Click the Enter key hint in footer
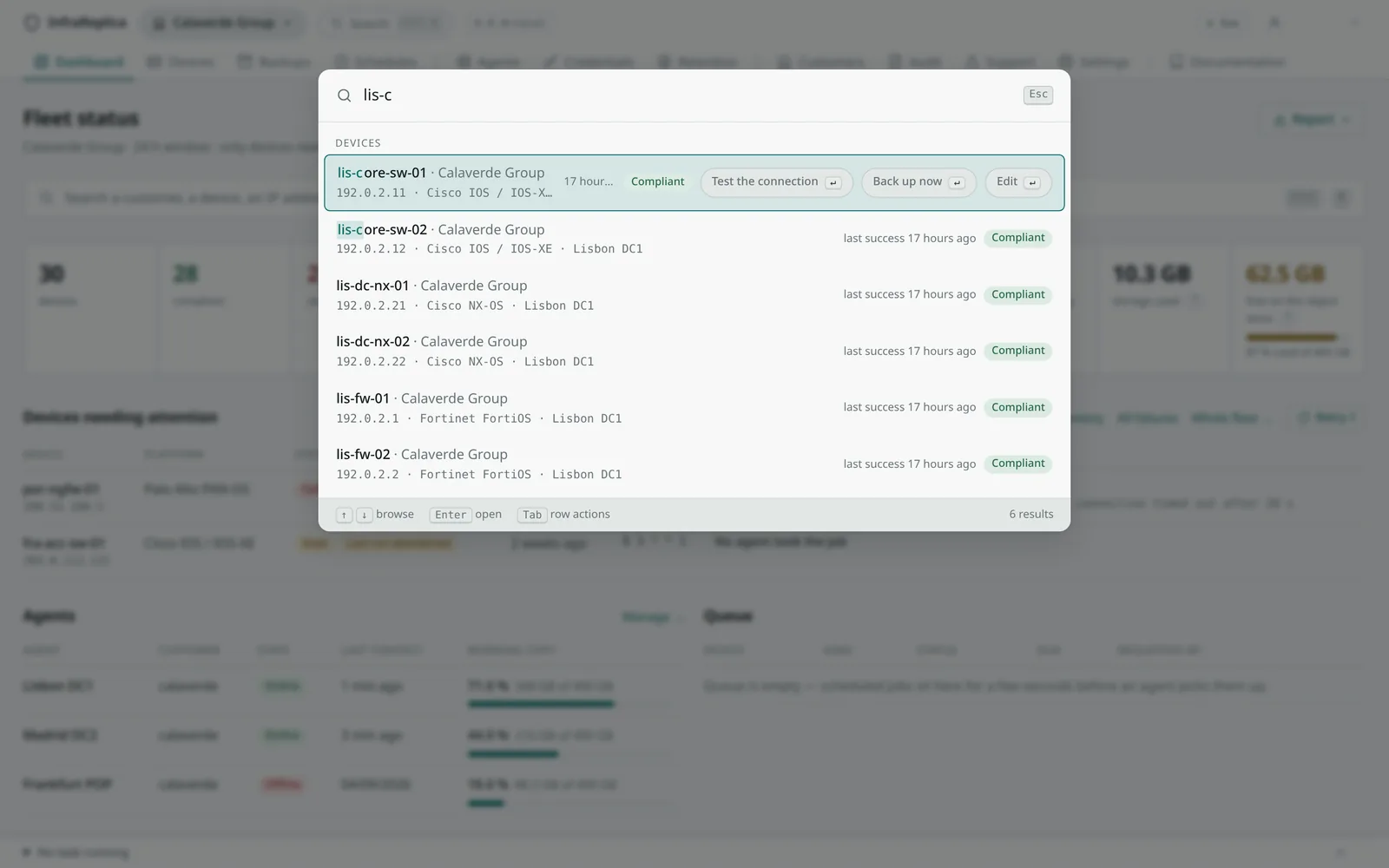 tap(451, 515)
